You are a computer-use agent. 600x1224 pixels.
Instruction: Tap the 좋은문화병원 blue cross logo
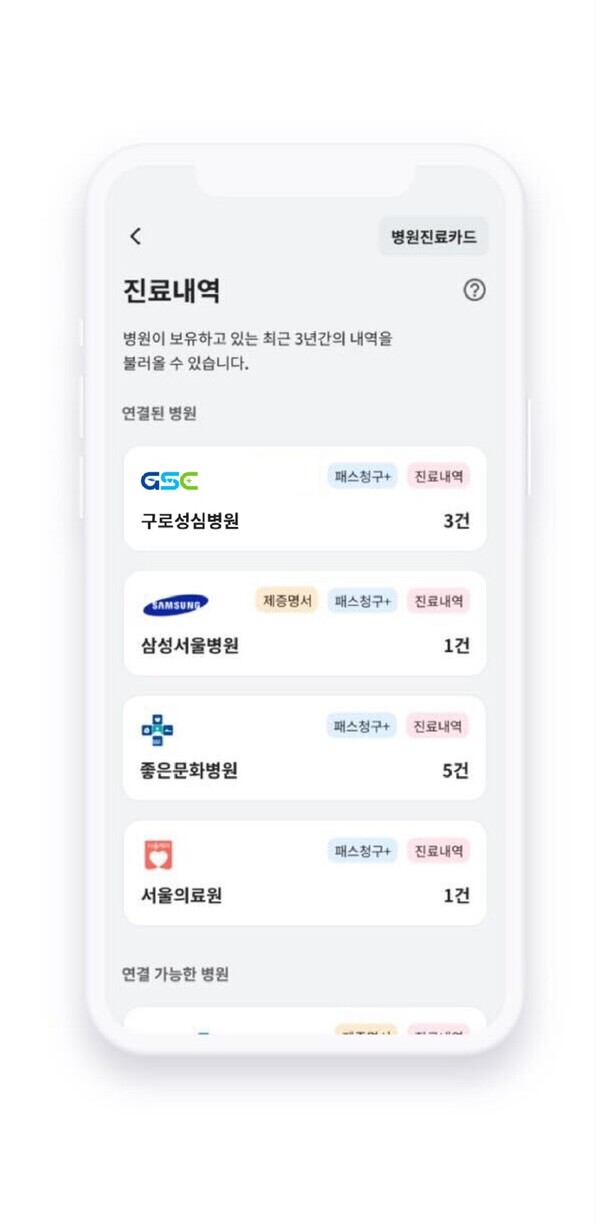[x=158, y=730]
